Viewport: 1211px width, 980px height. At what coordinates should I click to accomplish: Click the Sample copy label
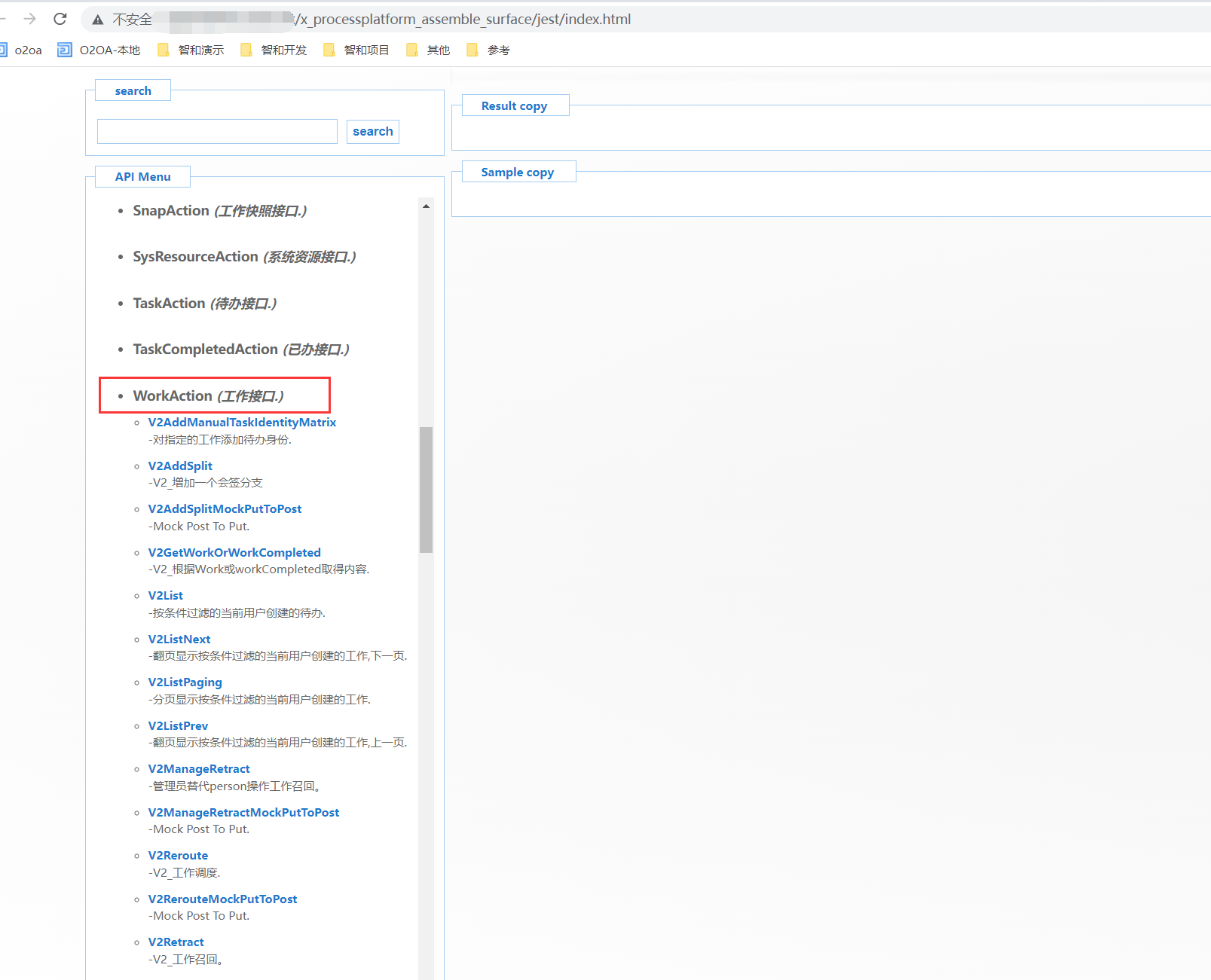click(x=518, y=172)
